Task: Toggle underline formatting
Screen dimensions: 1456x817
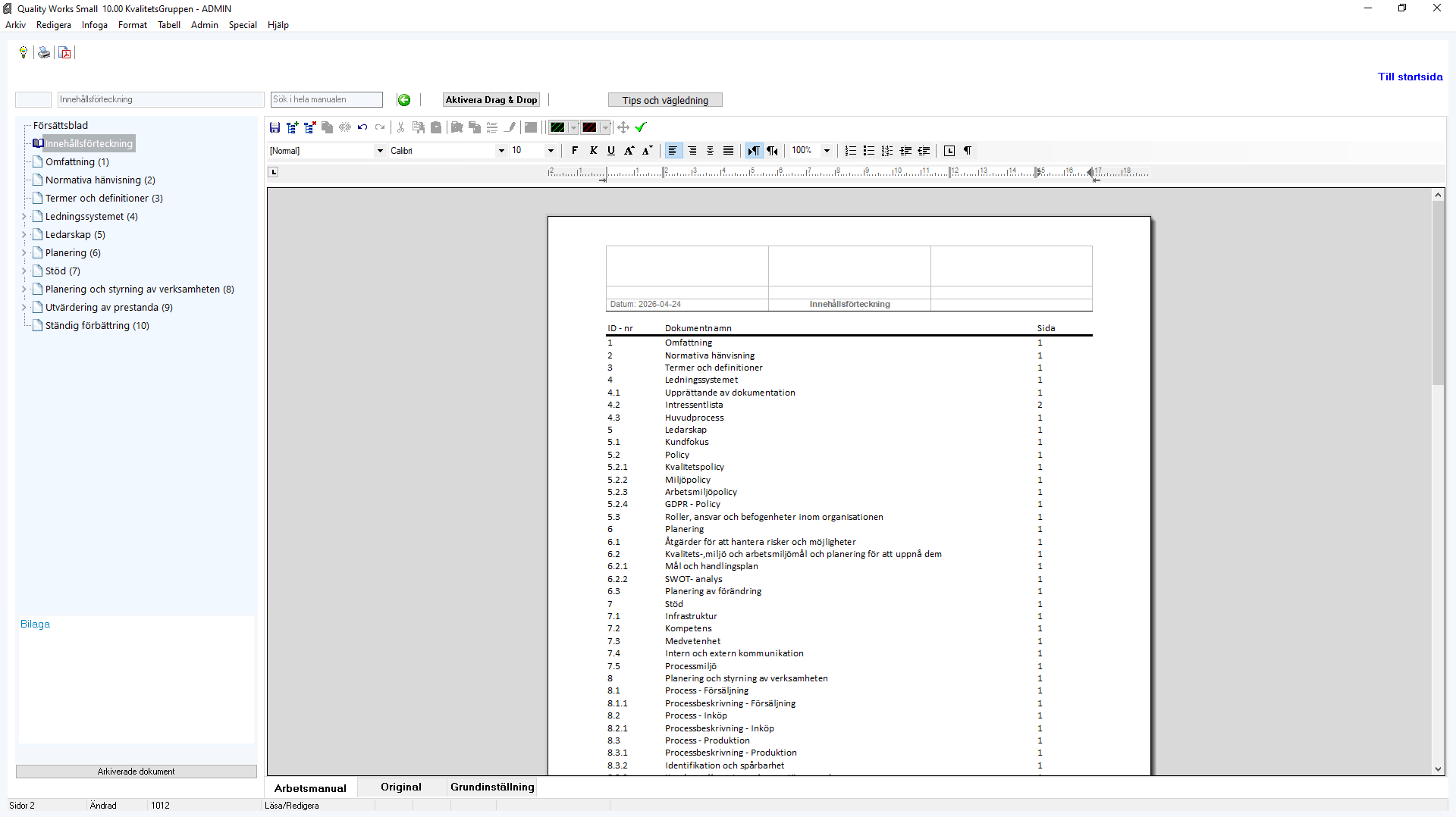Action: pyautogui.click(x=611, y=151)
